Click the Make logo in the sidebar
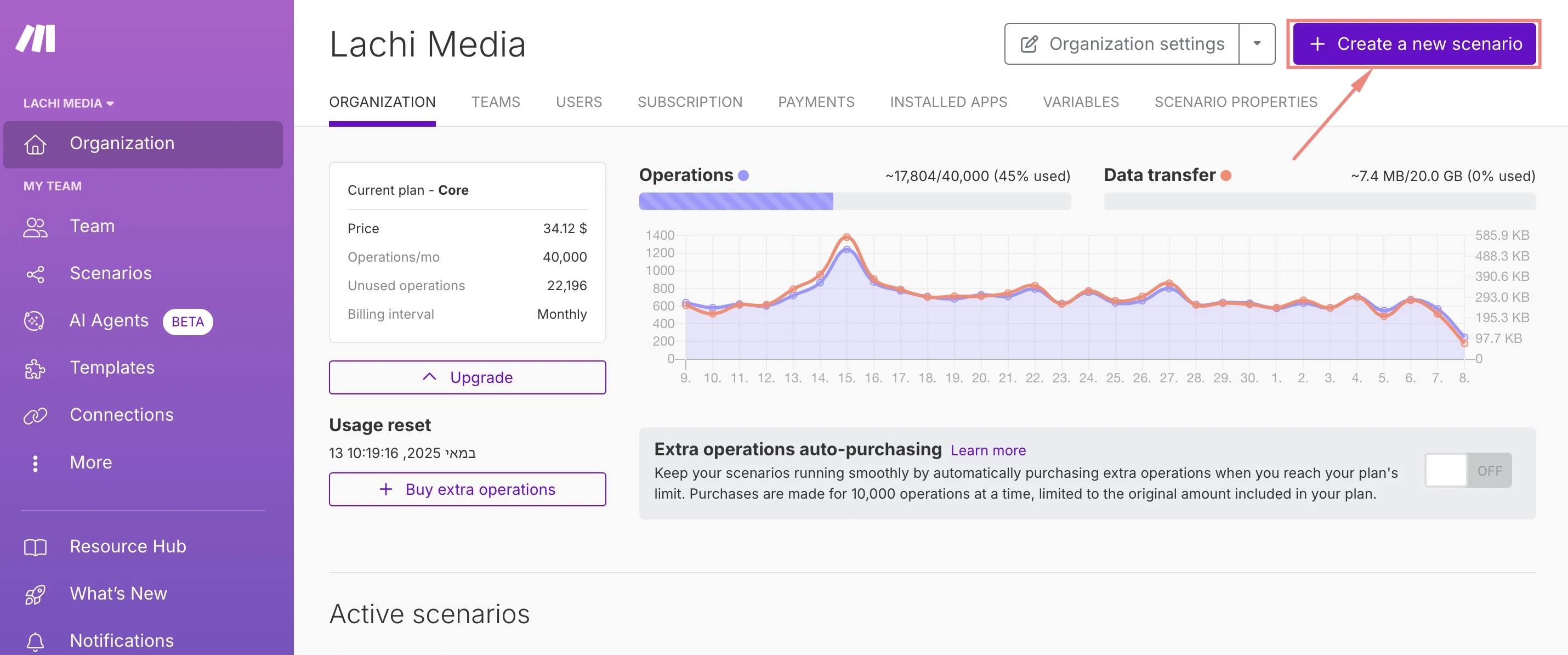This screenshot has width=1568, height=655. (x=35, y=39)
